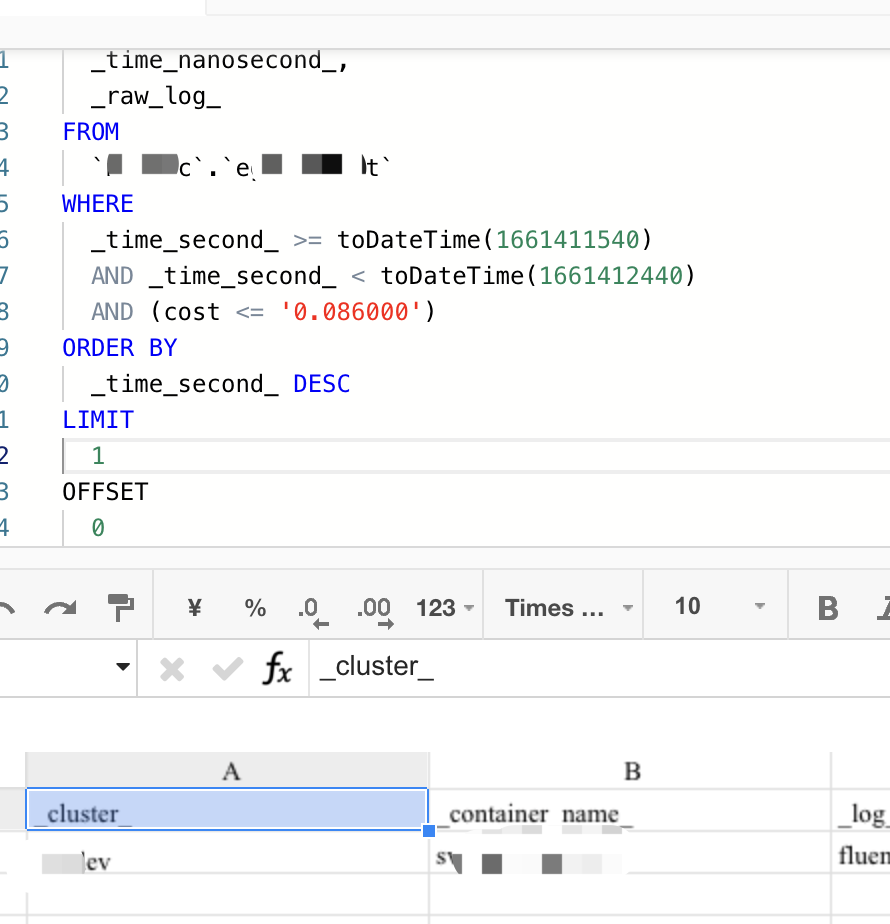Click the '0.086000' cost value
Screen dimensions: 890x924
click(350, 311)
